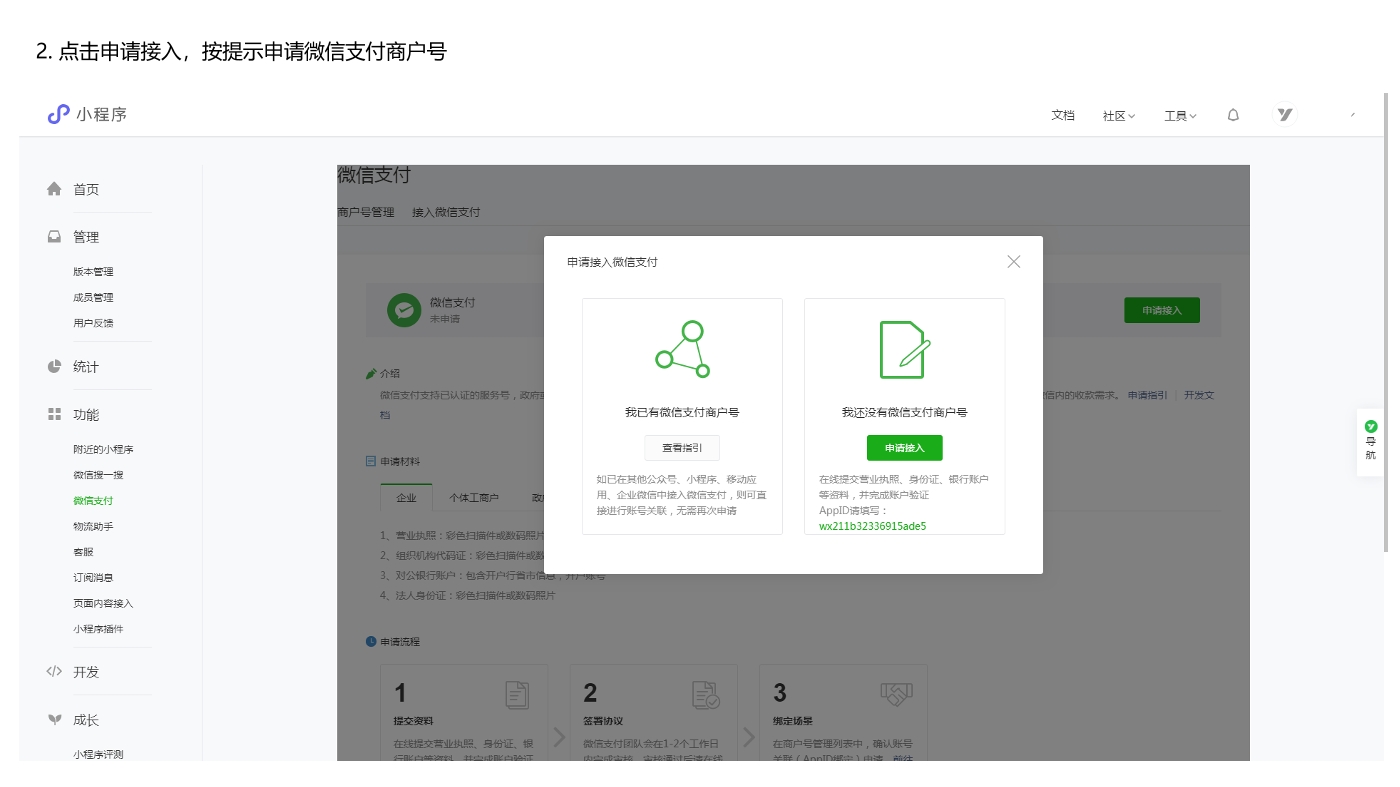This screenshot has height=787, width=1400.
Task: Click the green 微信支付 logo icon
Action: point(404,310)
